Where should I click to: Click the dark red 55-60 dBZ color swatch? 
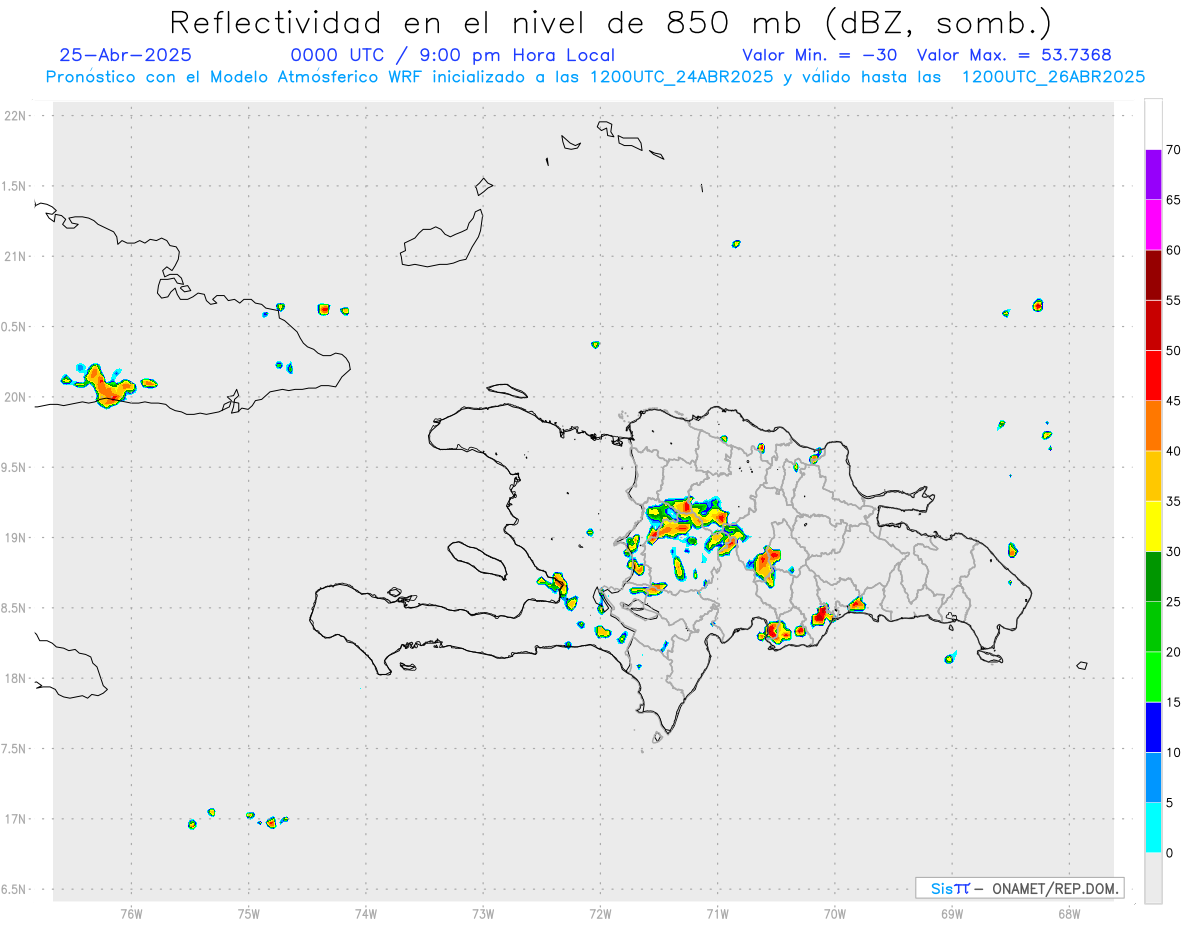[1153, 275]
